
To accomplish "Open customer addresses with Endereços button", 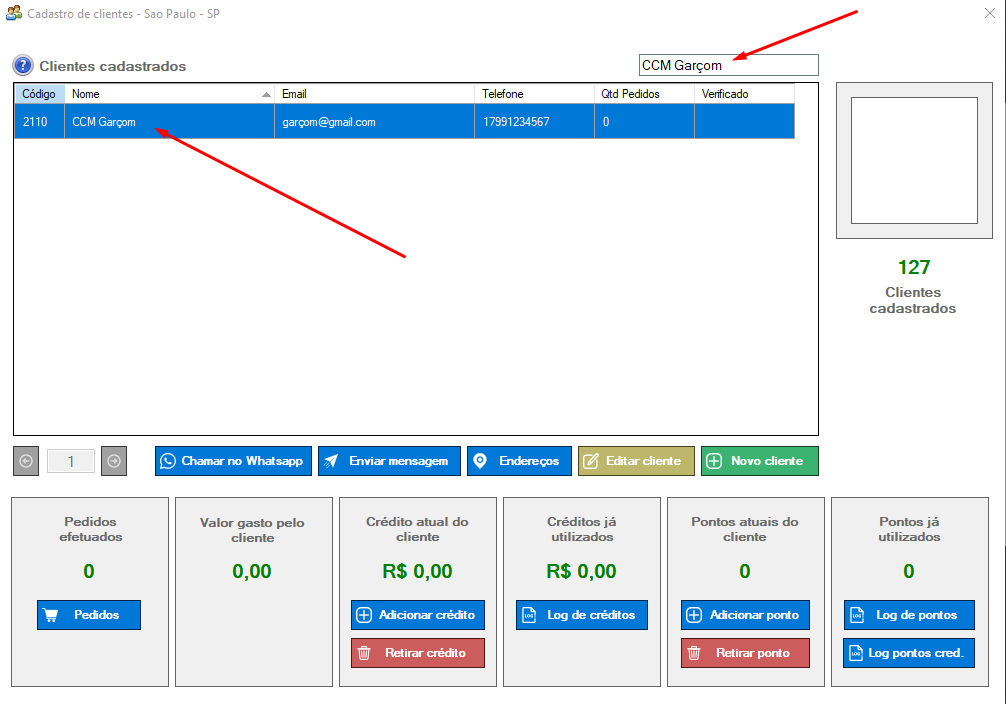I will tap(519, 461).
